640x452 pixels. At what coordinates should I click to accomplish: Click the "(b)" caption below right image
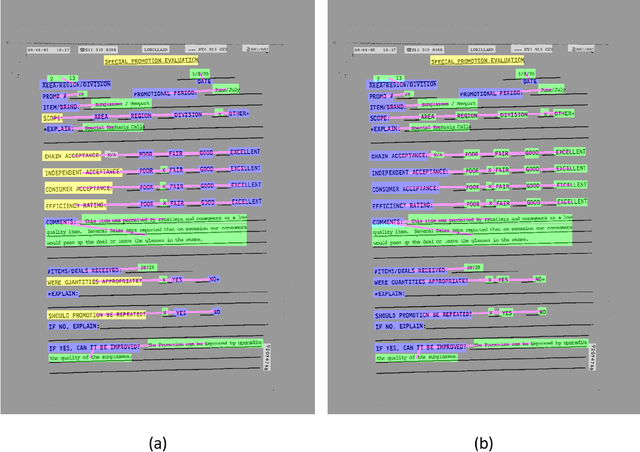click(x=476, y=439)
